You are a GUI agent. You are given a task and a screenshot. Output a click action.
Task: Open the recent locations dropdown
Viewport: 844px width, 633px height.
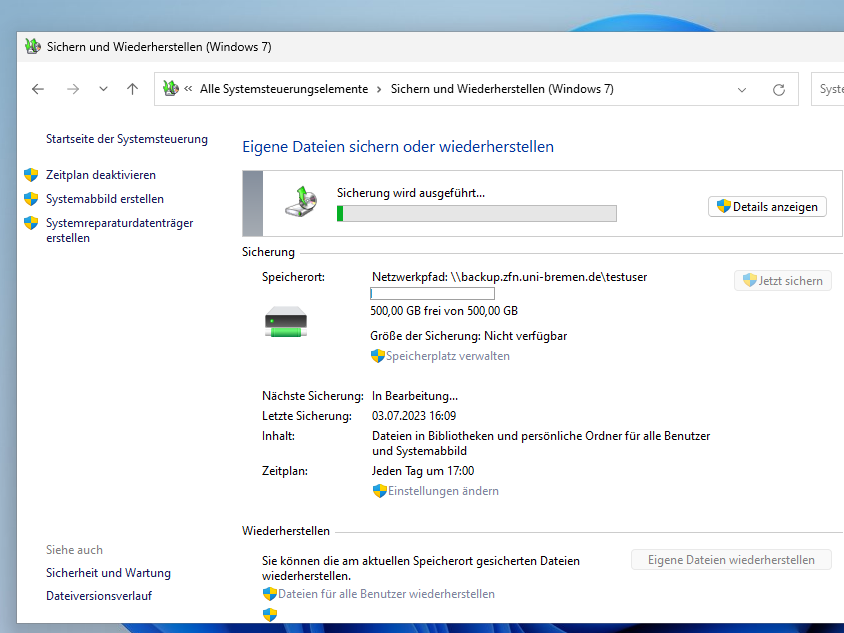[x=103, y=89]
